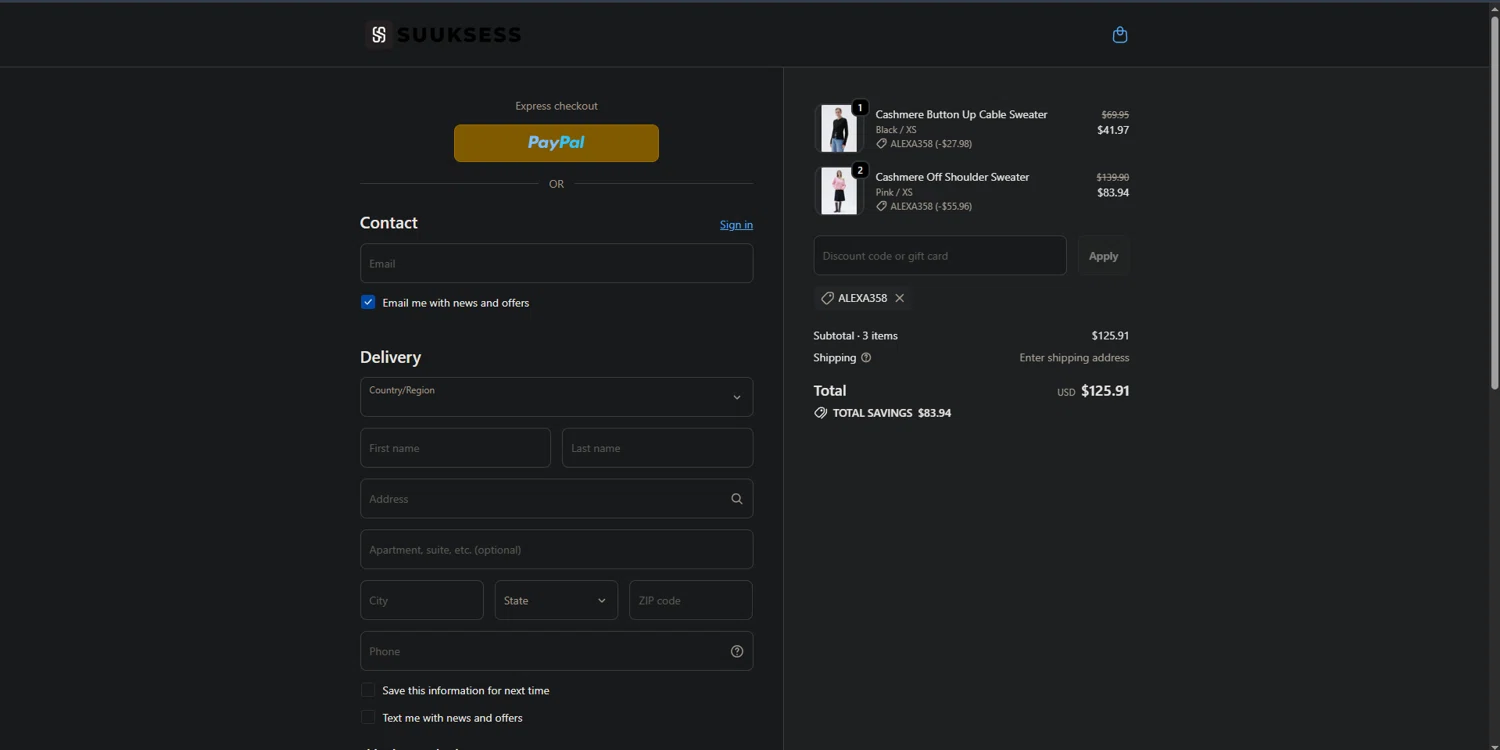Click the discount tag icon under Black / XS
The height and width of the screenshot is (750, 1500).
coord(882,144)
